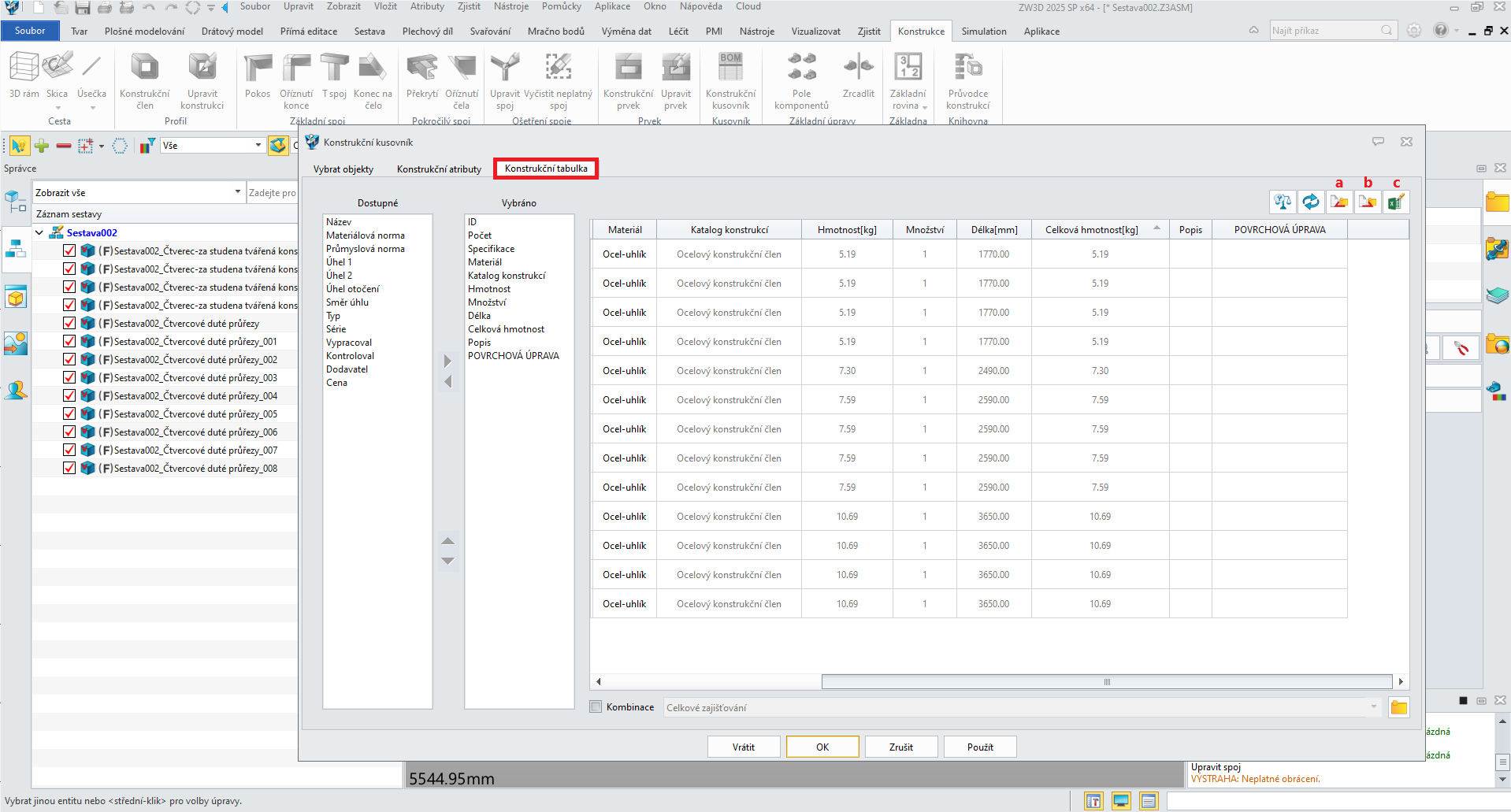Screen dimensions: 1511x812
Task: Open the Nástroje menu
Action: click(x=511, y=6)
